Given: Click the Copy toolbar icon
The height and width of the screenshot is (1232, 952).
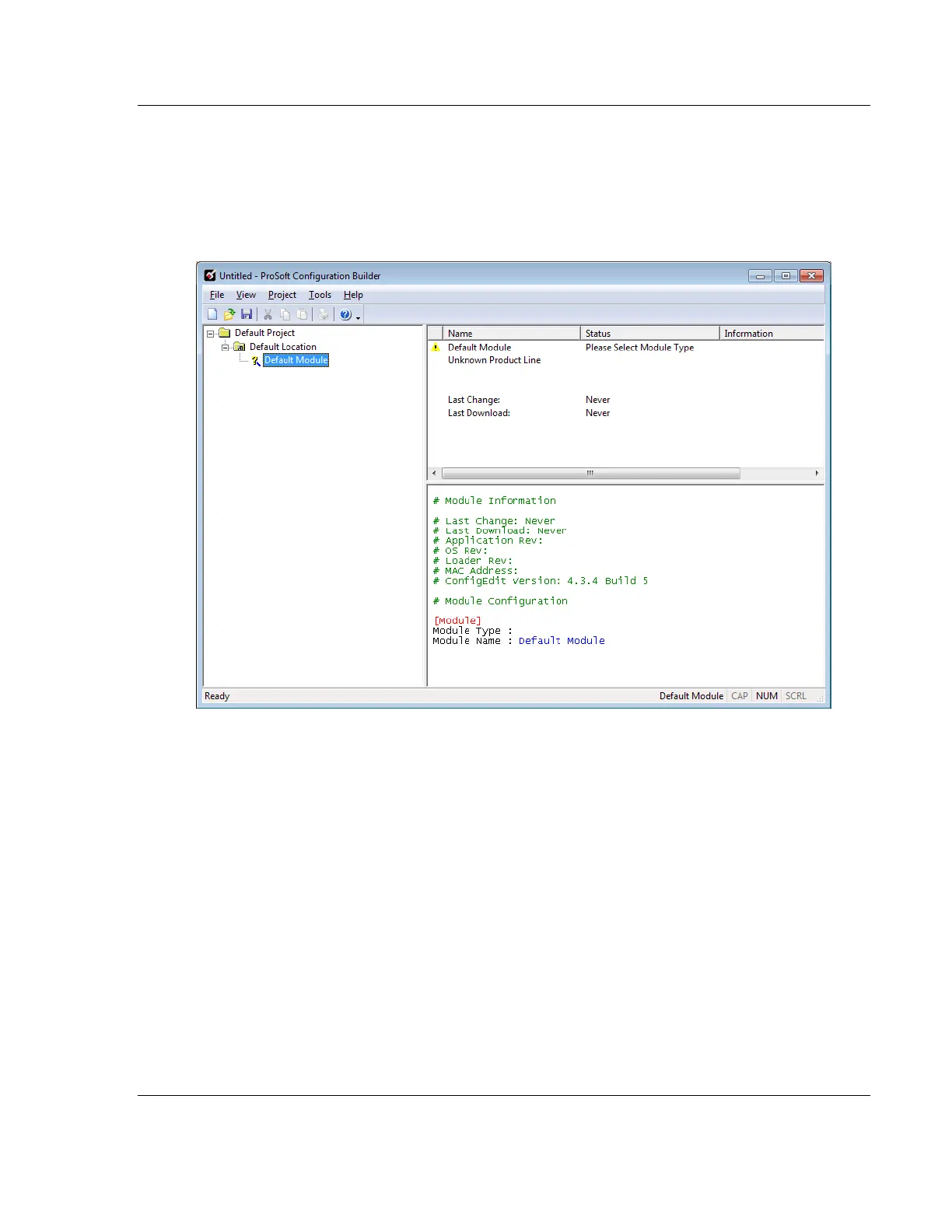Looking at the screenshot, I should click(x=285, y=314).
